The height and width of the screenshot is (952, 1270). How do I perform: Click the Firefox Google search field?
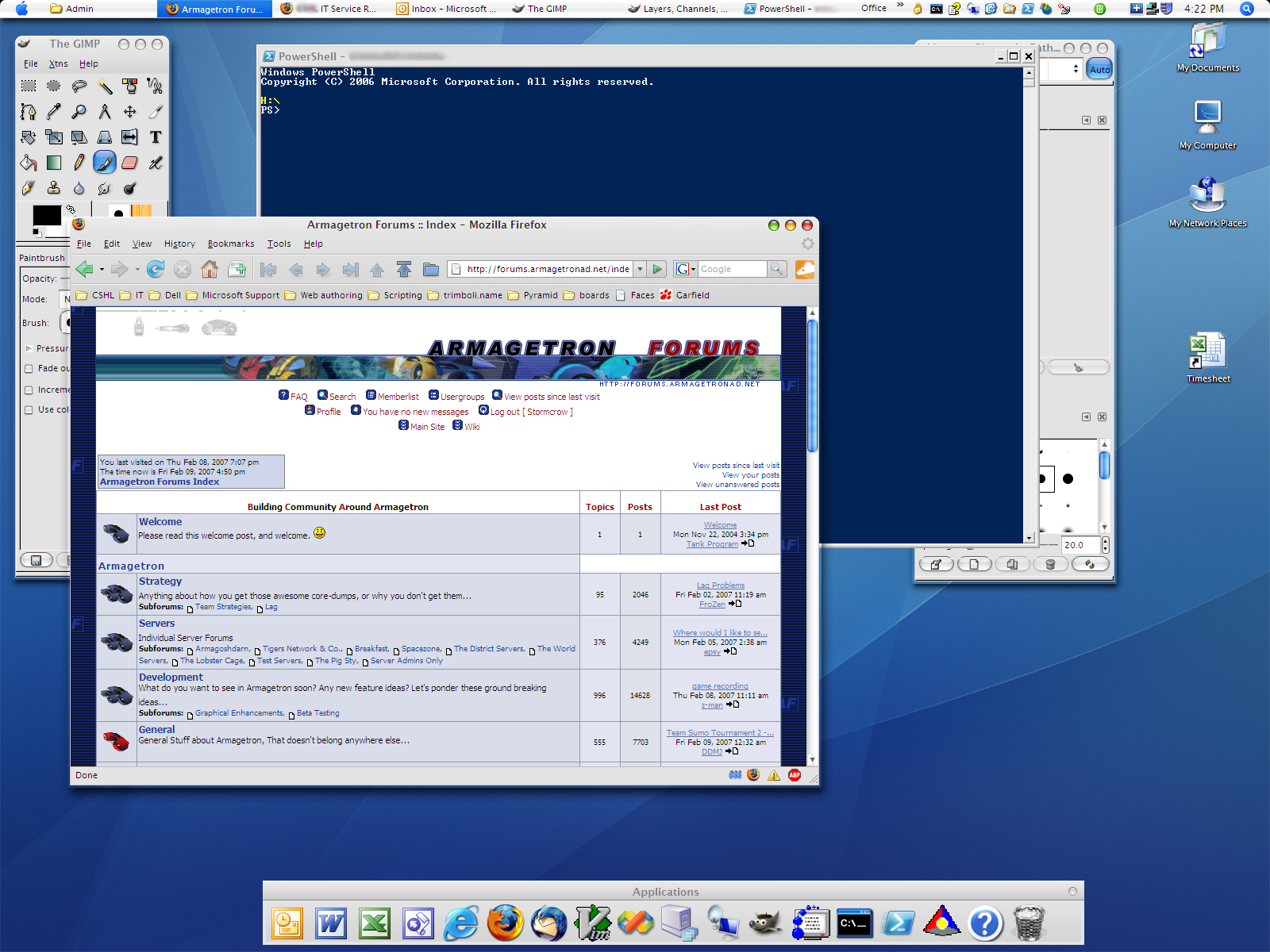pyautogui.click(x=731, y=269)
